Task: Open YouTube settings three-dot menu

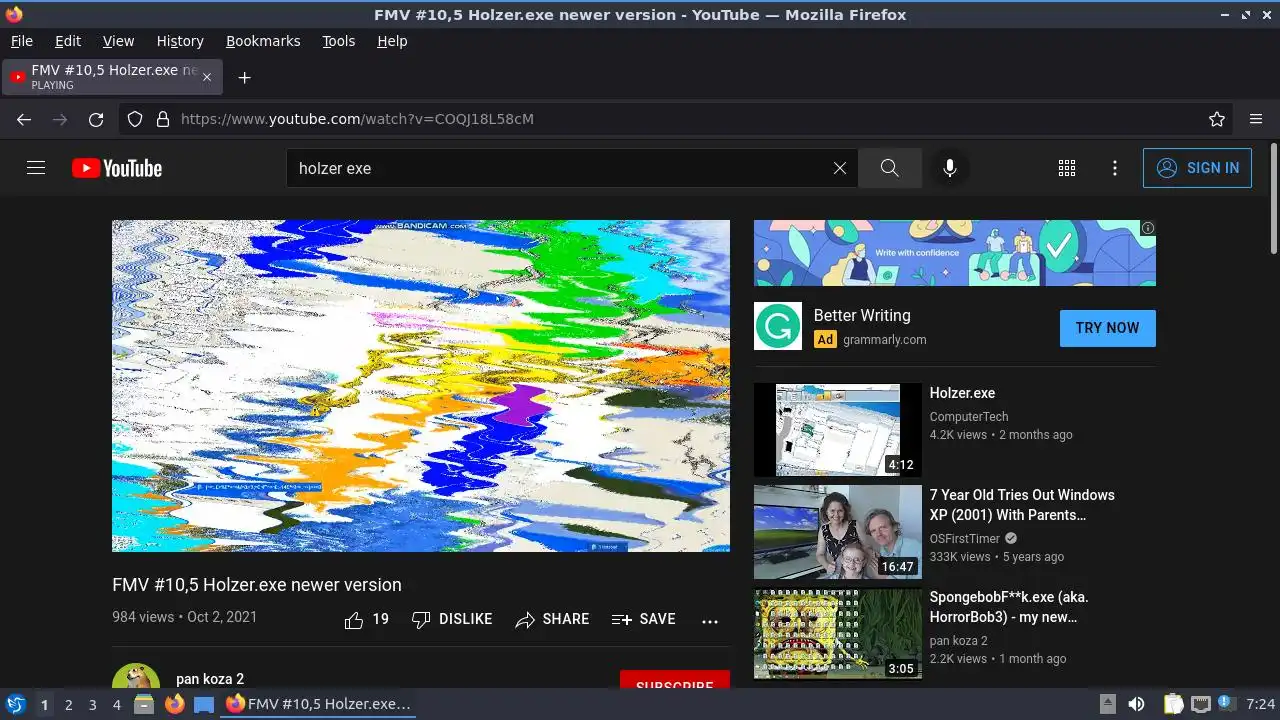Action: pyautogui.click(x=1115, y=168)
